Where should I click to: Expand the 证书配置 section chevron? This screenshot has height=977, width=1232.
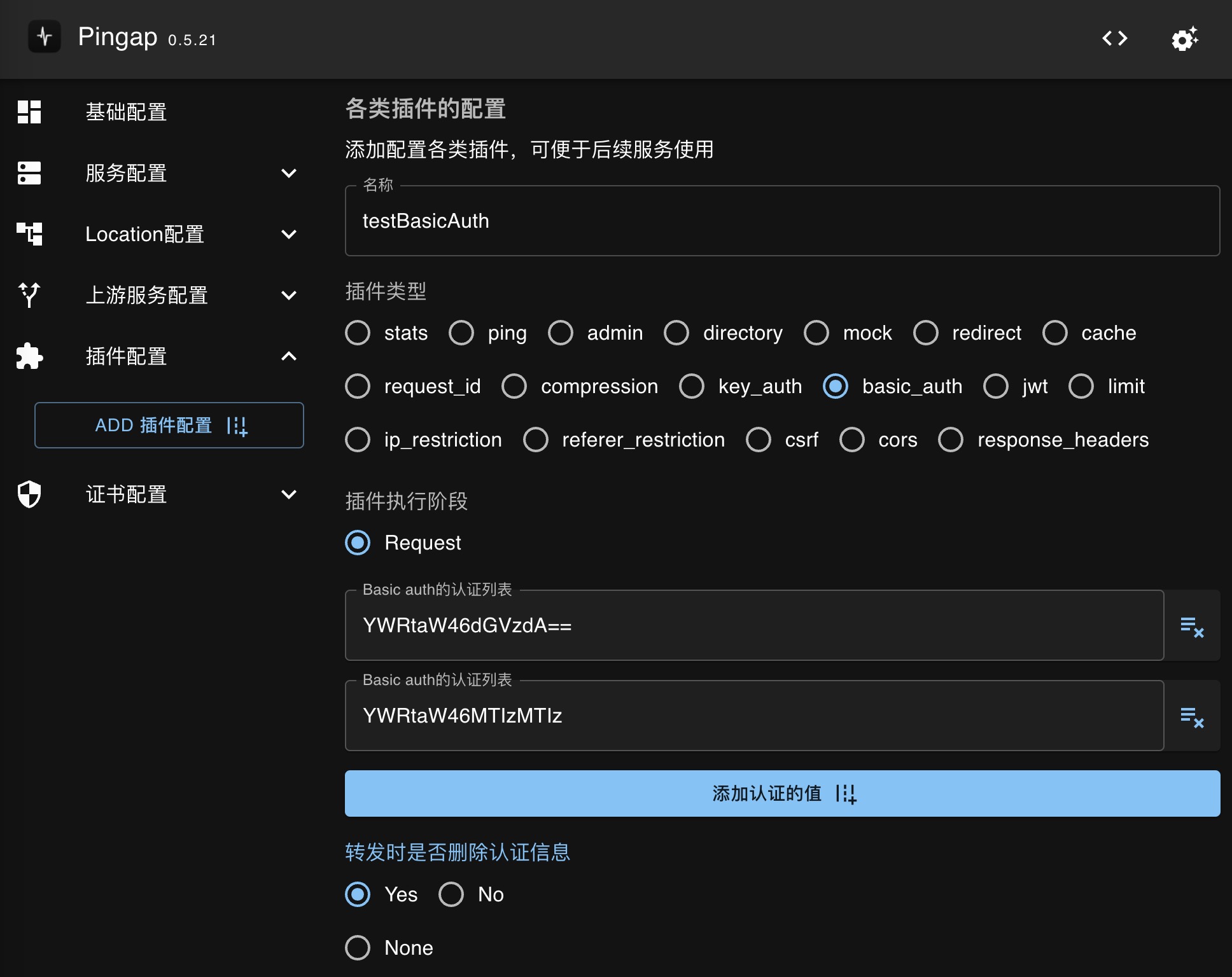[x=289, y=494]
